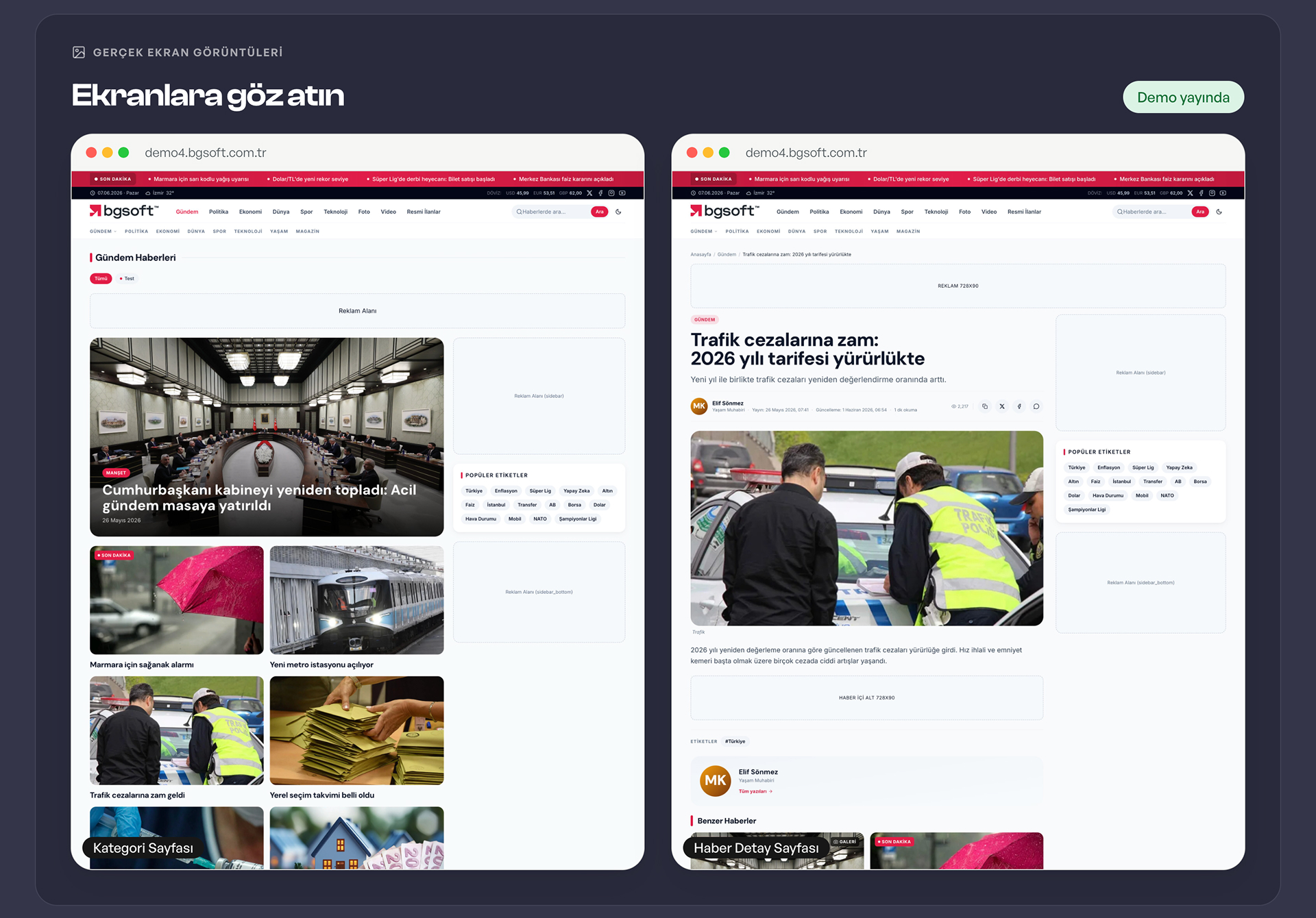This screenshot has width=1316, height=918.
Task: Expand GÜNDEM submenu dropdown on the news detail page
Action: click(x=703, y=232)
